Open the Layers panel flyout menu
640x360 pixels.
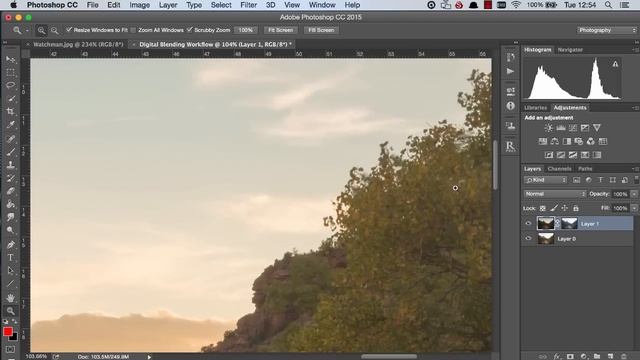[x=635, y=169]
